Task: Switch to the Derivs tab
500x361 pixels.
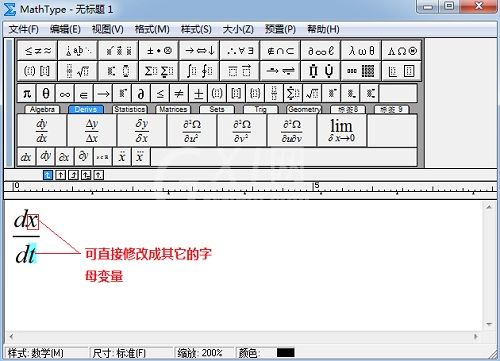Action: [x=86, y=109]
